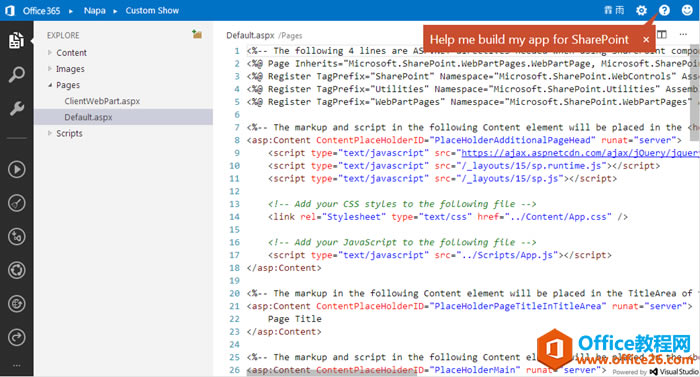Open Settings gear in top bar
Screen dimensions: 700x377
pos(641,10)
